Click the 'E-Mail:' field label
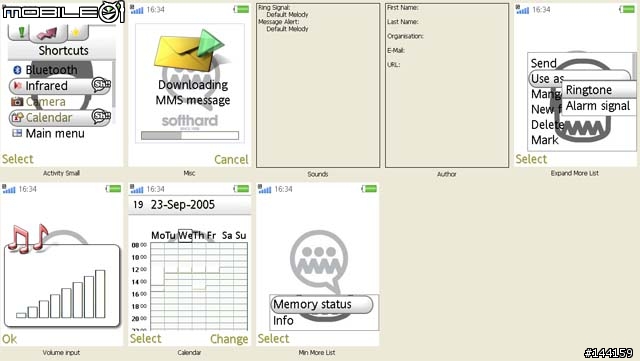Screen dimensions: 640x361 click(x=396, y=51)
